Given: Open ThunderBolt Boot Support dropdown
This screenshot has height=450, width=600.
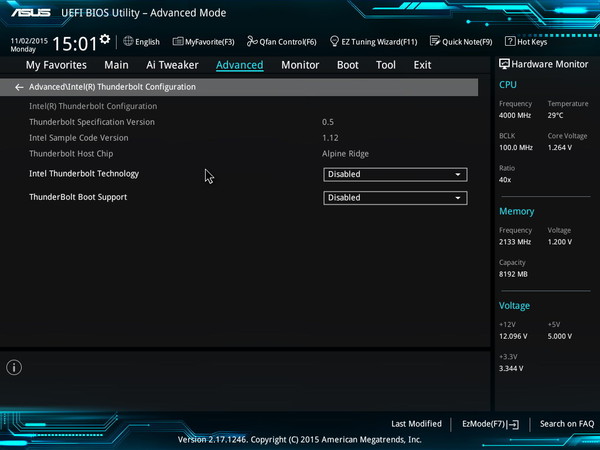Looking at the screenshot, I should click(x=395, y=198).
